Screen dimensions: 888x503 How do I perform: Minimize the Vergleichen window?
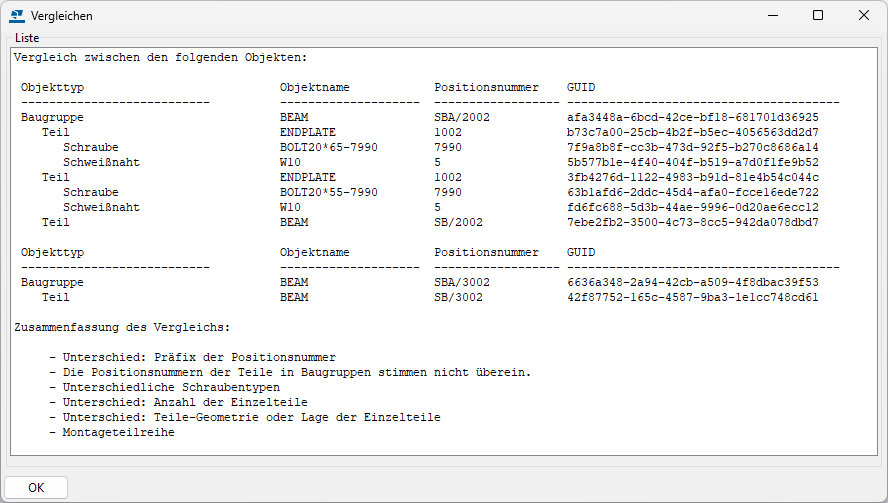tap(772, 15)
